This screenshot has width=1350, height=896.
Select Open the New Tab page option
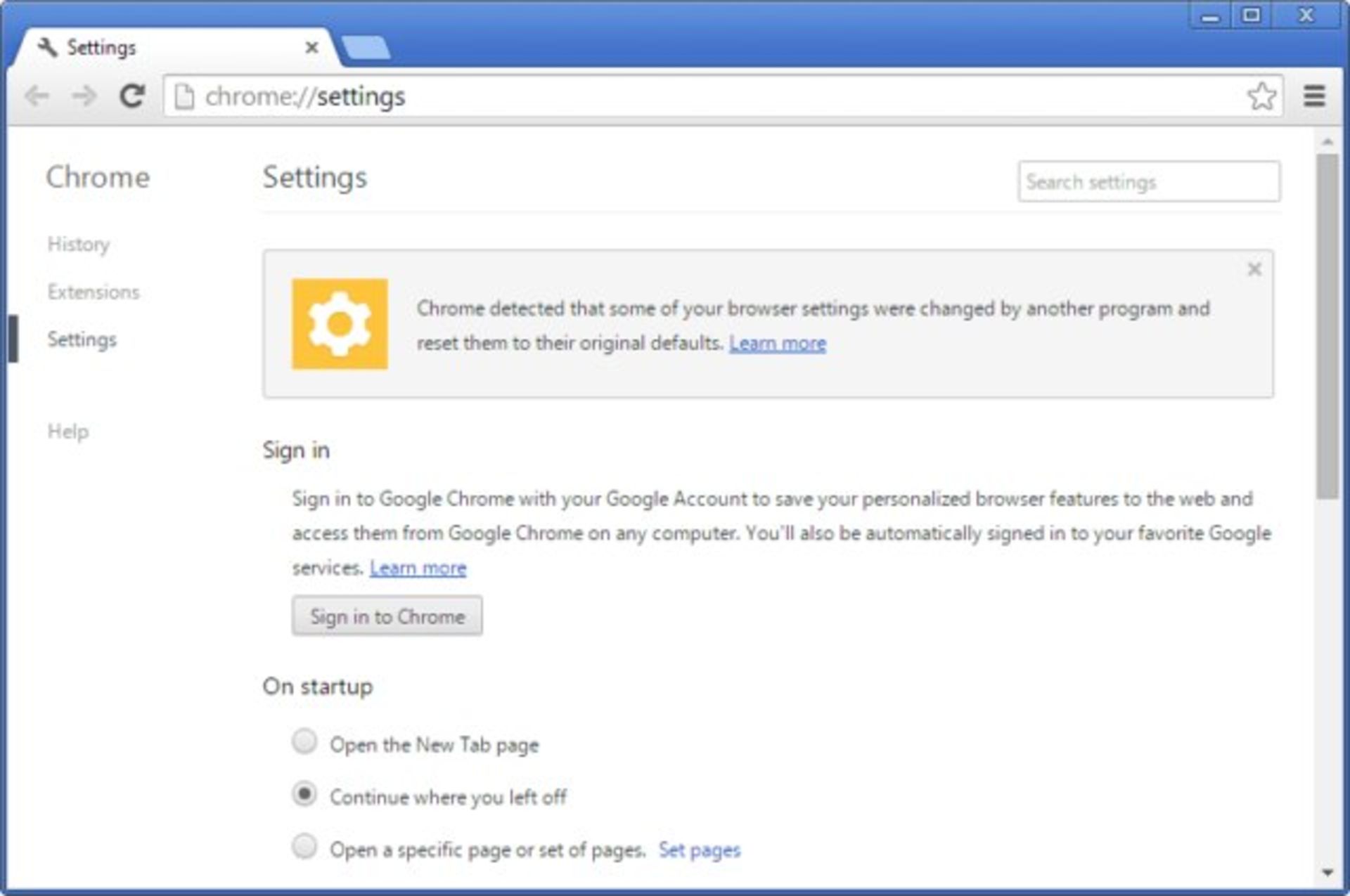304,741
